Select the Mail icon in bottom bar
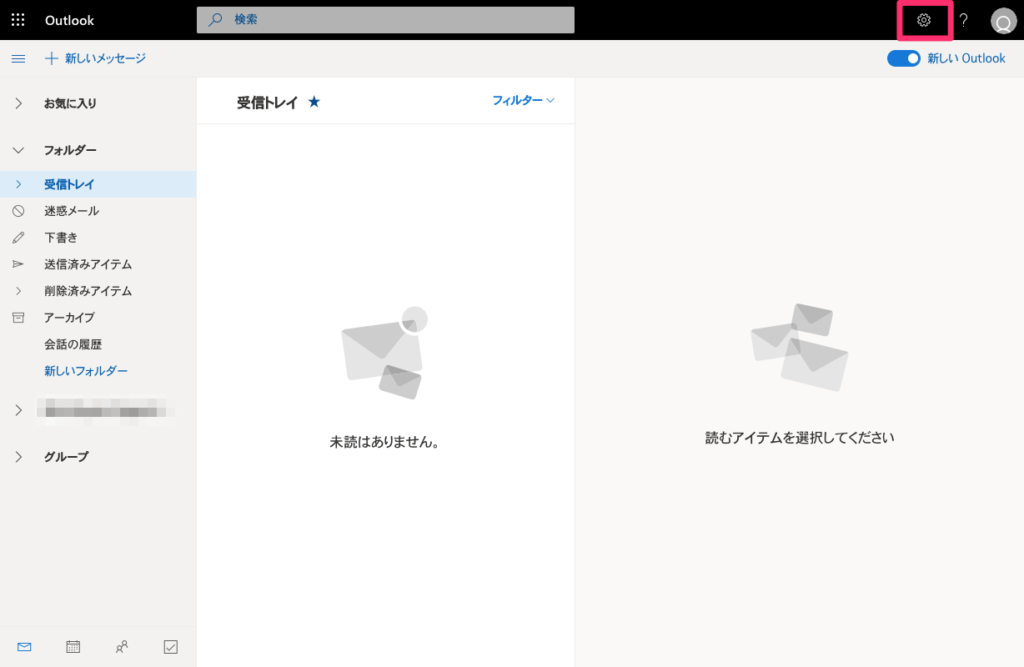 [x=24, y=647]
